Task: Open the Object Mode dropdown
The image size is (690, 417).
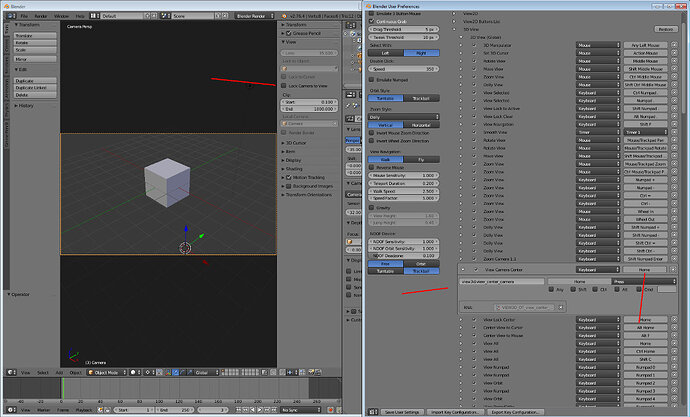Action: point(107,373)
